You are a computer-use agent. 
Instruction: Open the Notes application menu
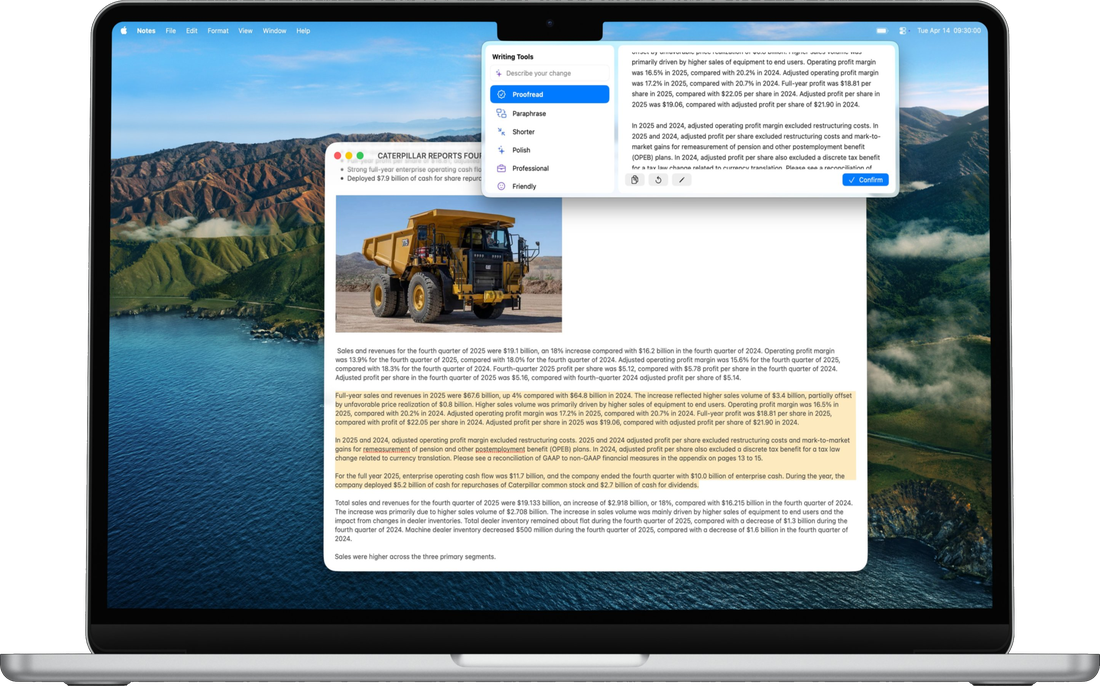(x=146, y=31)
